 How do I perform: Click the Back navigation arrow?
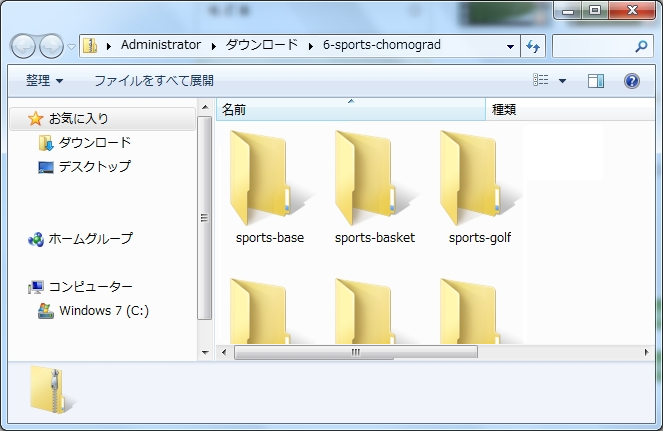(25, 46)
